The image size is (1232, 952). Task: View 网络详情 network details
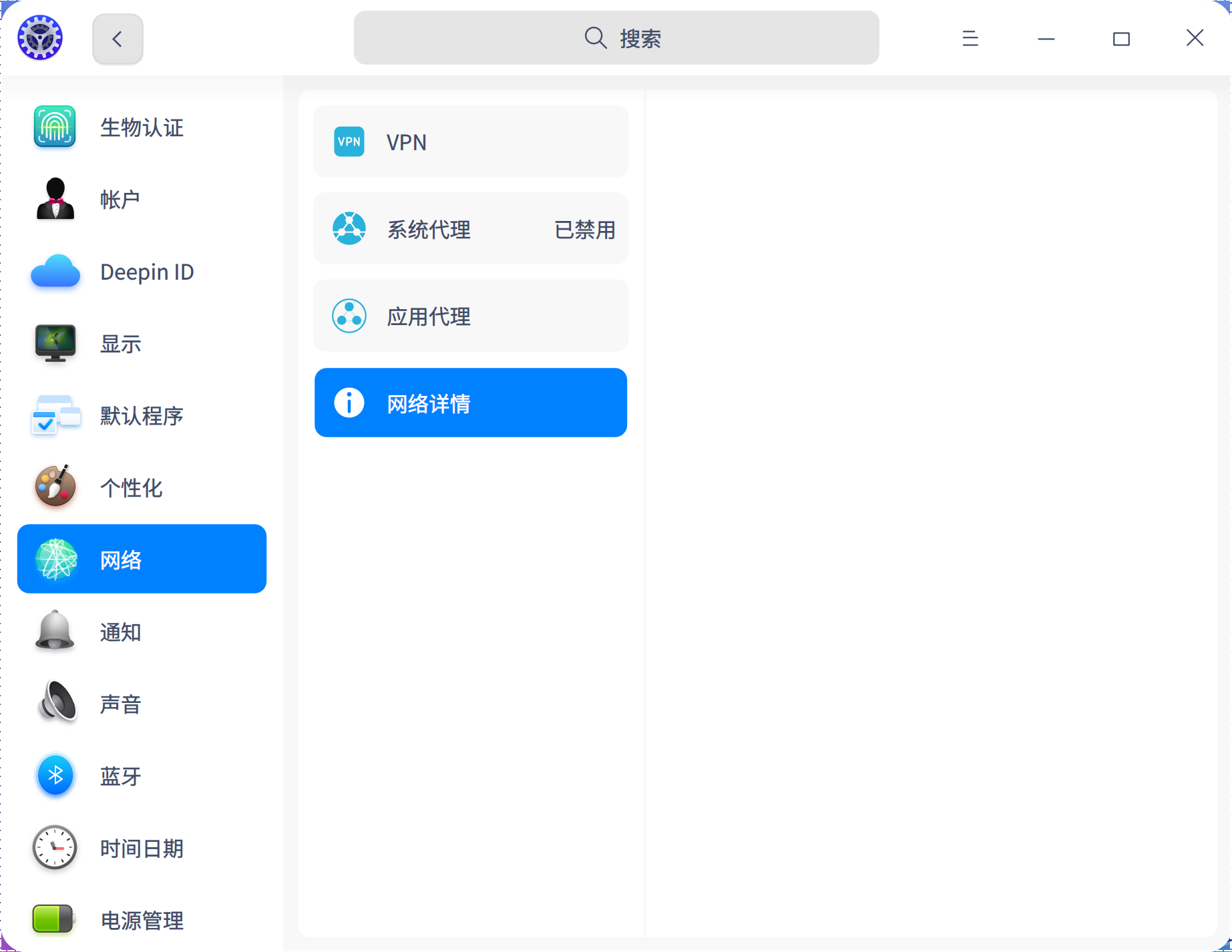pos(470,403)
